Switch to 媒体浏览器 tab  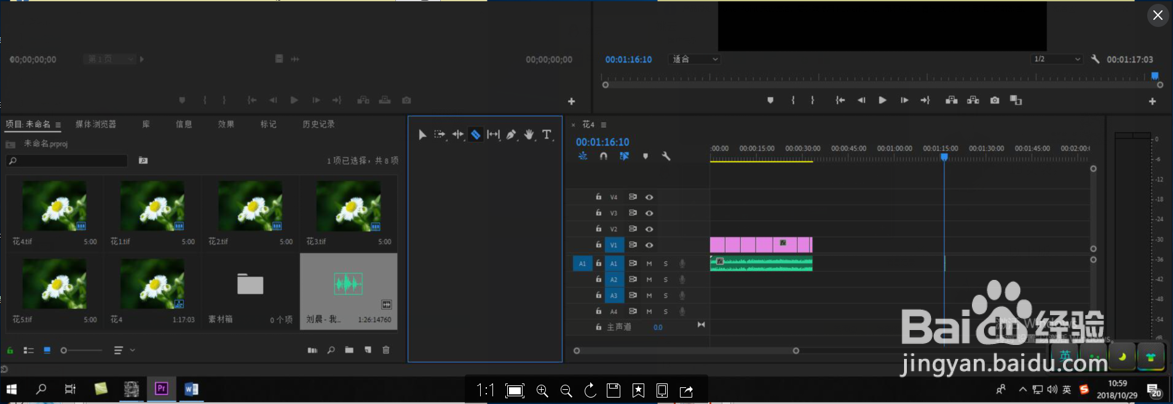coord(96,124)
